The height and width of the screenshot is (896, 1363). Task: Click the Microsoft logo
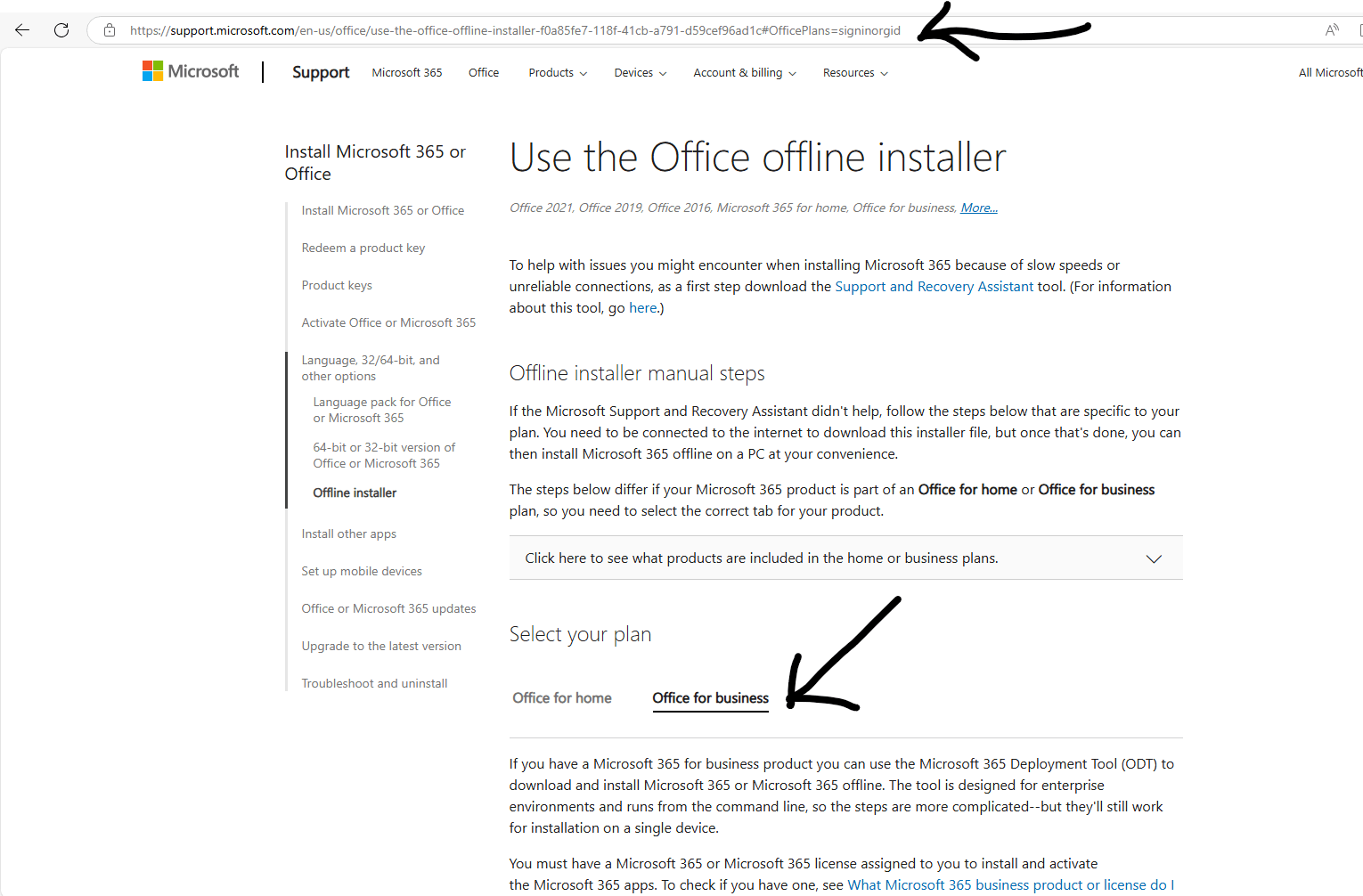click(190, 70)
